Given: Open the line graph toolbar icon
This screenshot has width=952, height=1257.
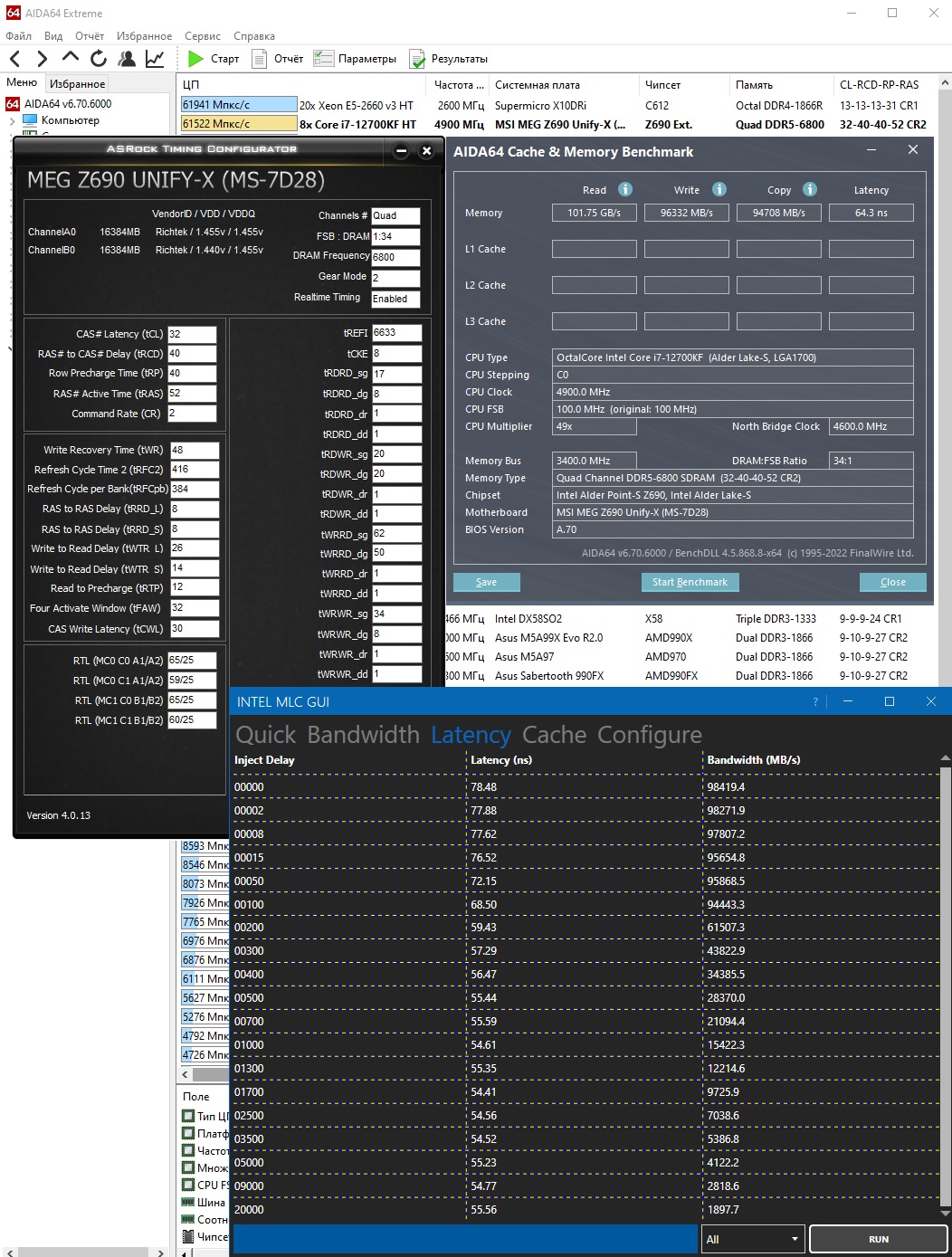Looking at the screenshot, I should 155,59.
